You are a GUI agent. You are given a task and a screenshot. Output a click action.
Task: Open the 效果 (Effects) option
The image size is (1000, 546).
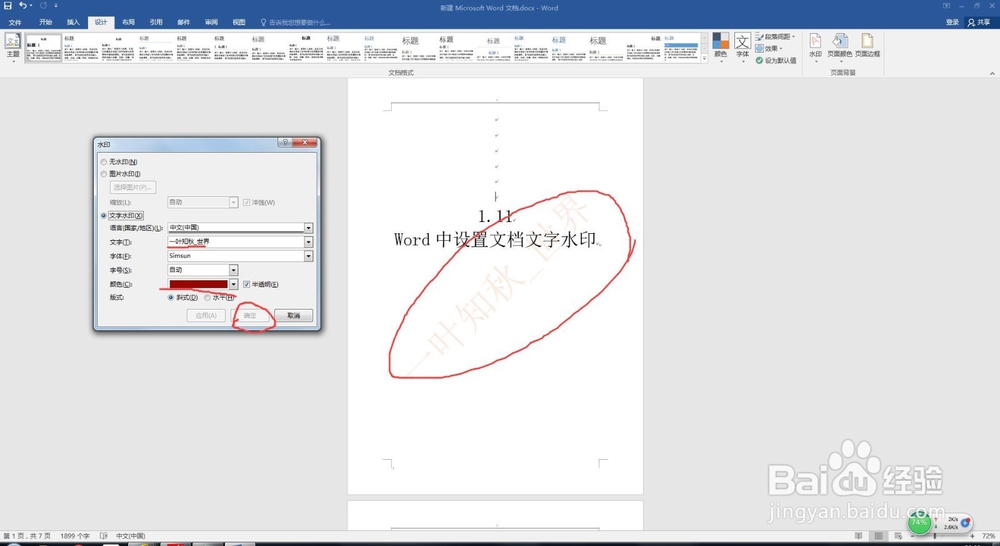click(x=769, y=48)
